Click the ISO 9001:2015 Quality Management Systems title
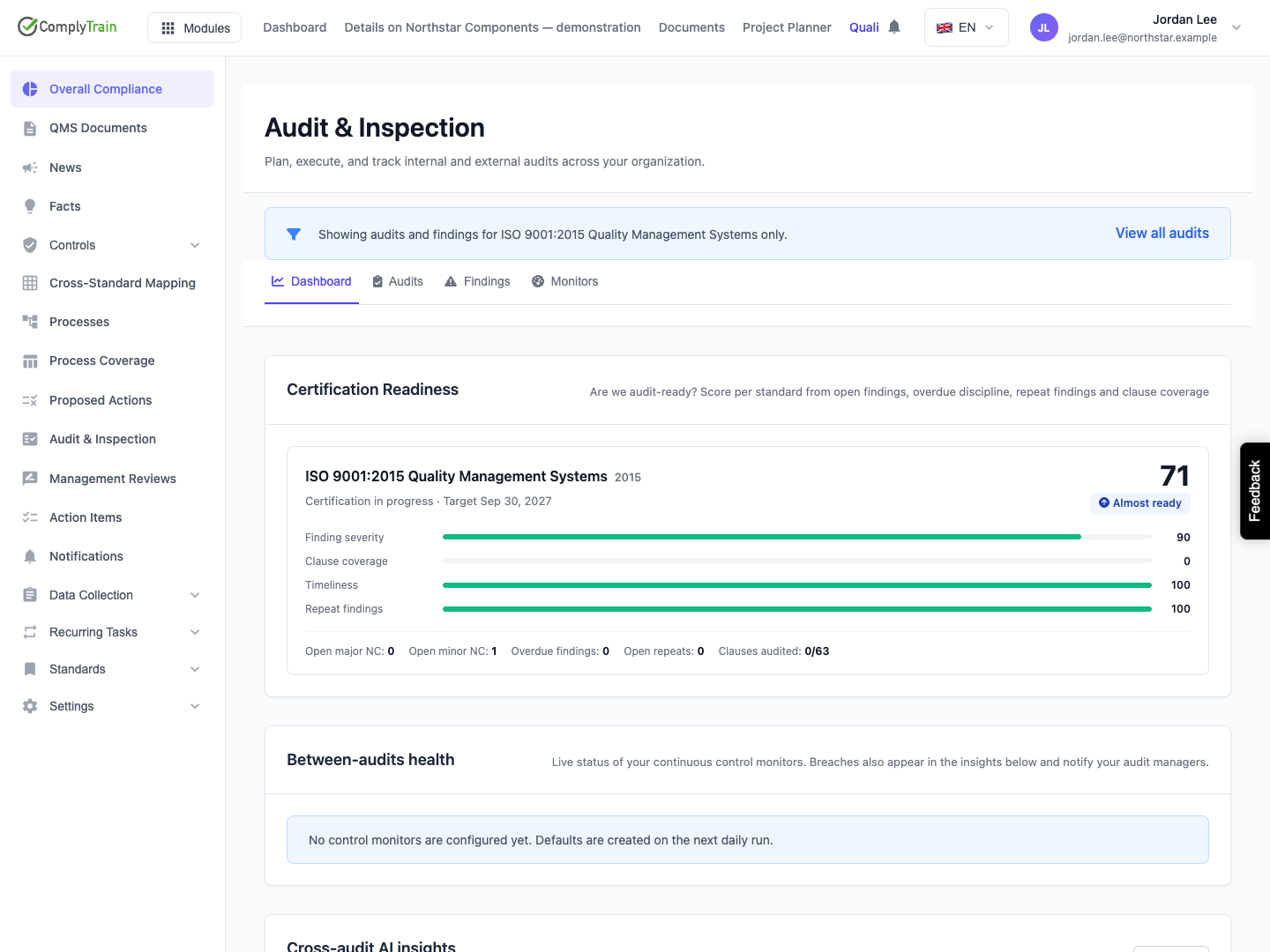The width and height of the screenshot is (1270, 952). coord(456,476)
